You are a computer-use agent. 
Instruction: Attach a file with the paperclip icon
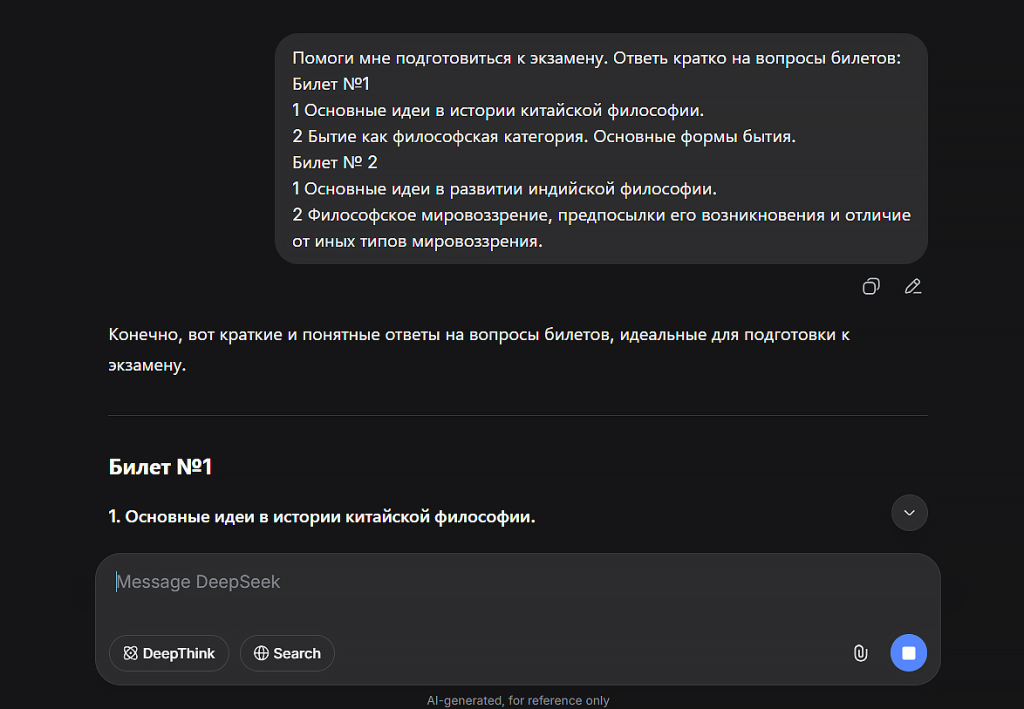coord(860,653)
